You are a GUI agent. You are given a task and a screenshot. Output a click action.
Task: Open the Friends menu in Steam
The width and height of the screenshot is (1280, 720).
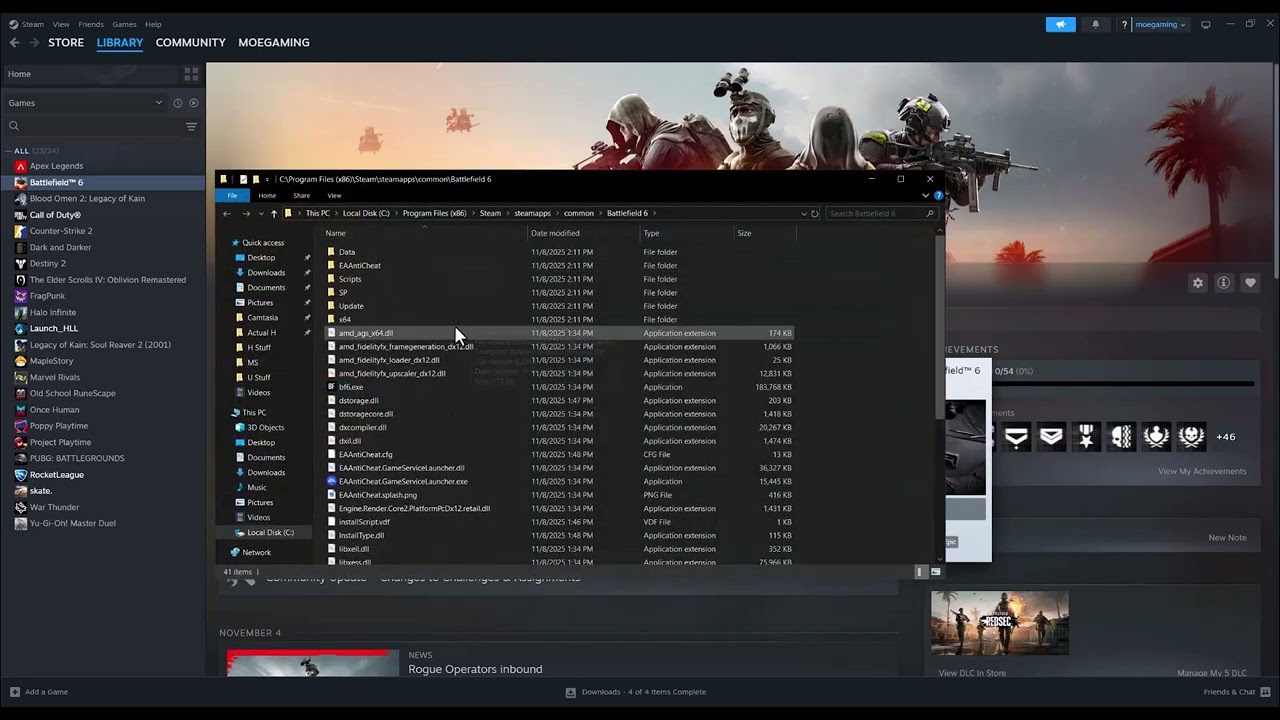point(91,24)
